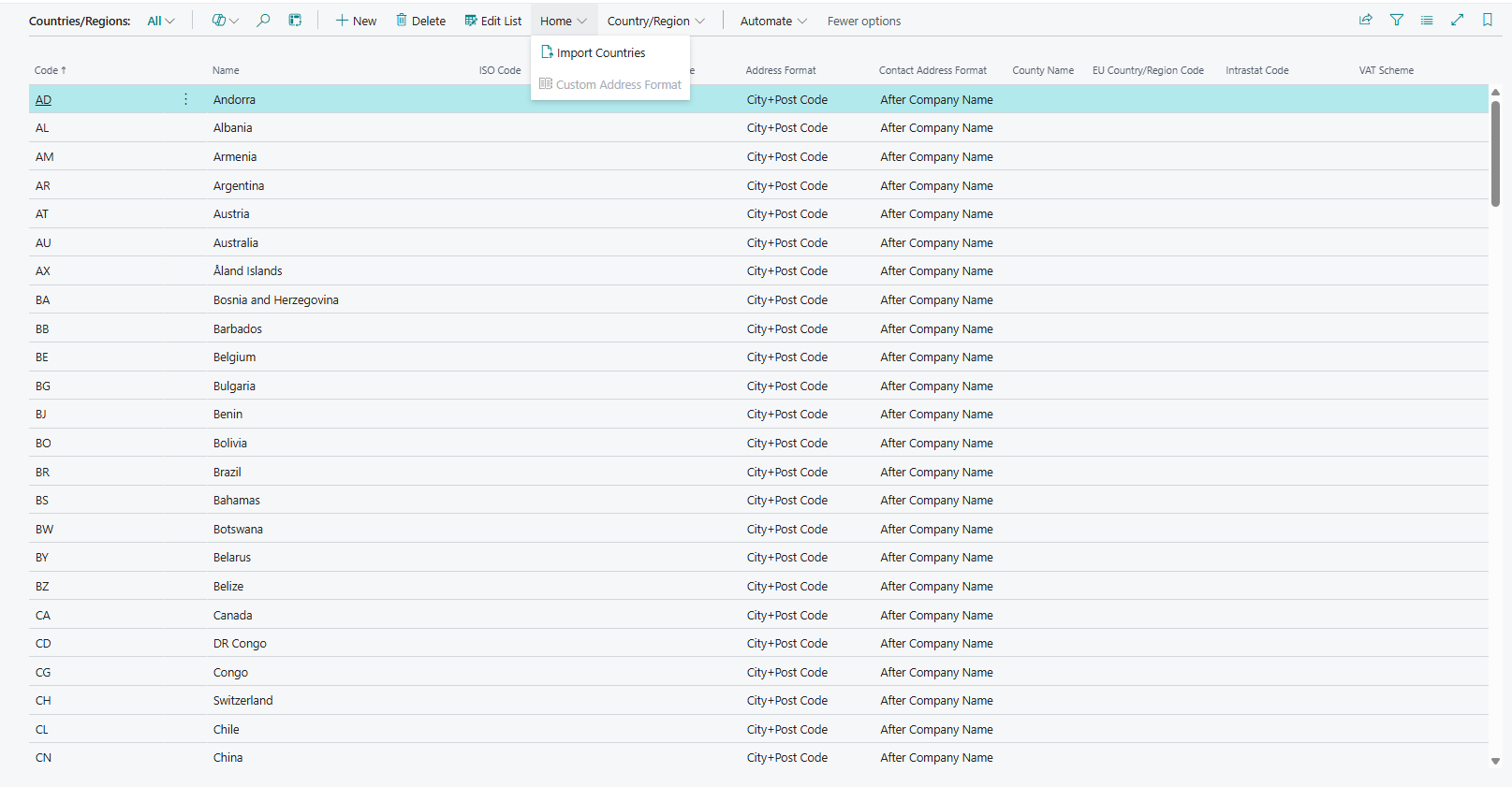Toggle the filter pane funnel icon

coord(1397,20)
